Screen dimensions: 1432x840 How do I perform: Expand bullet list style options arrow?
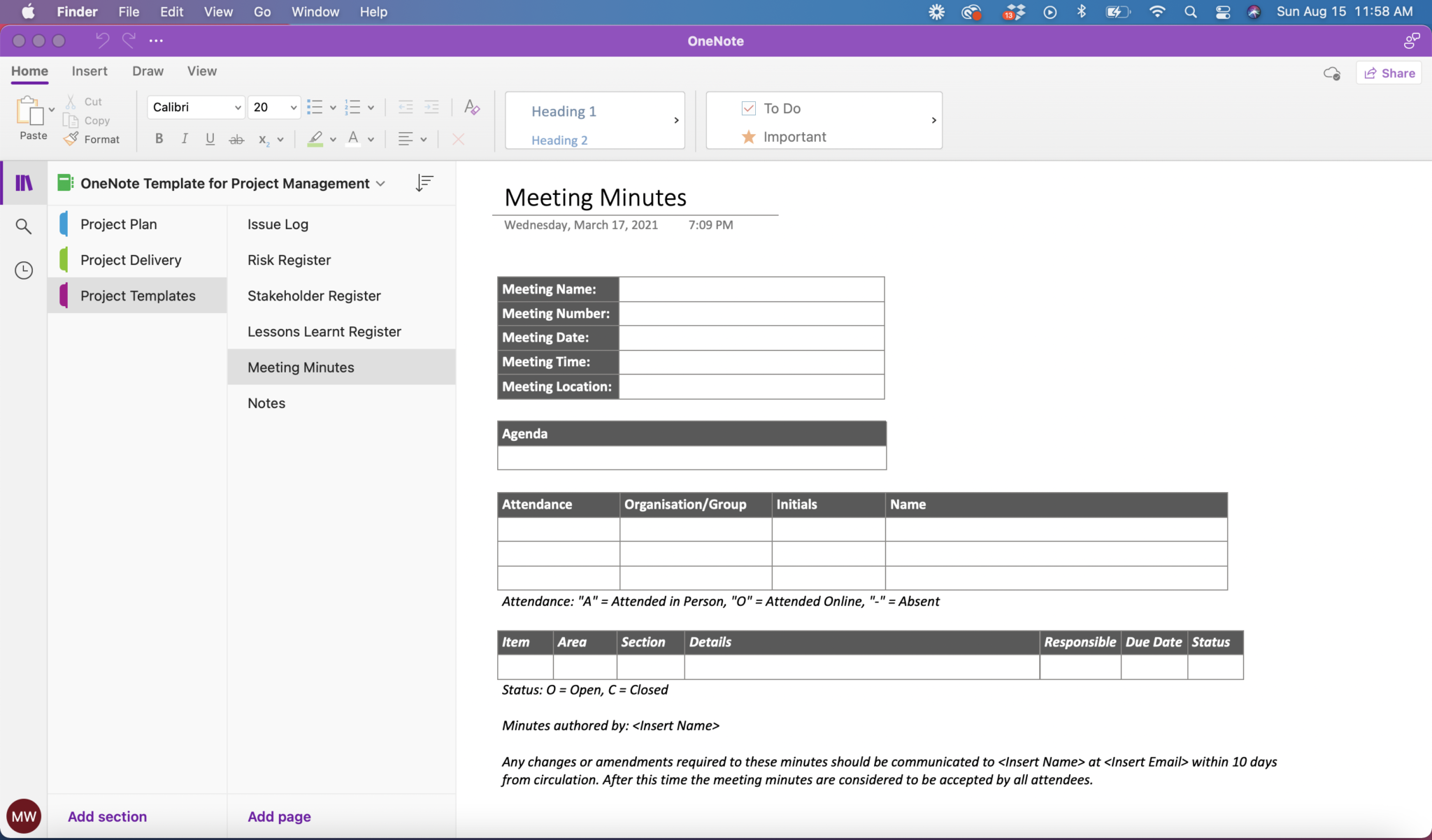tap(333, 108)
